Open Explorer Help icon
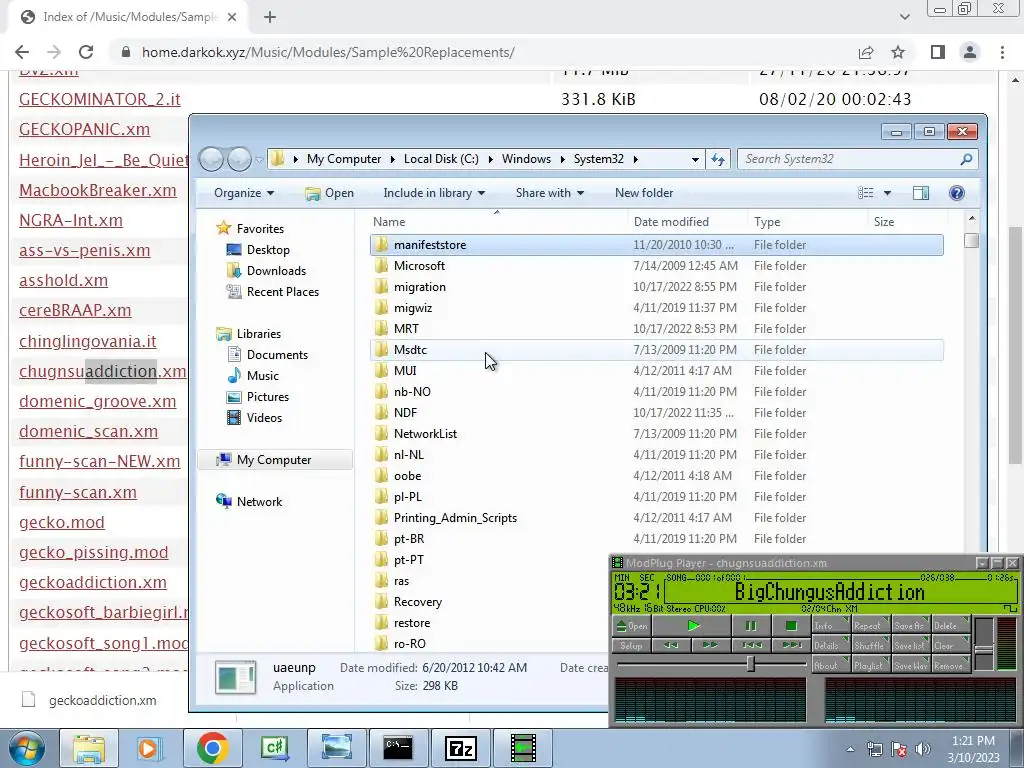Viewport: 1024px width, 768px height. (957, 193)
